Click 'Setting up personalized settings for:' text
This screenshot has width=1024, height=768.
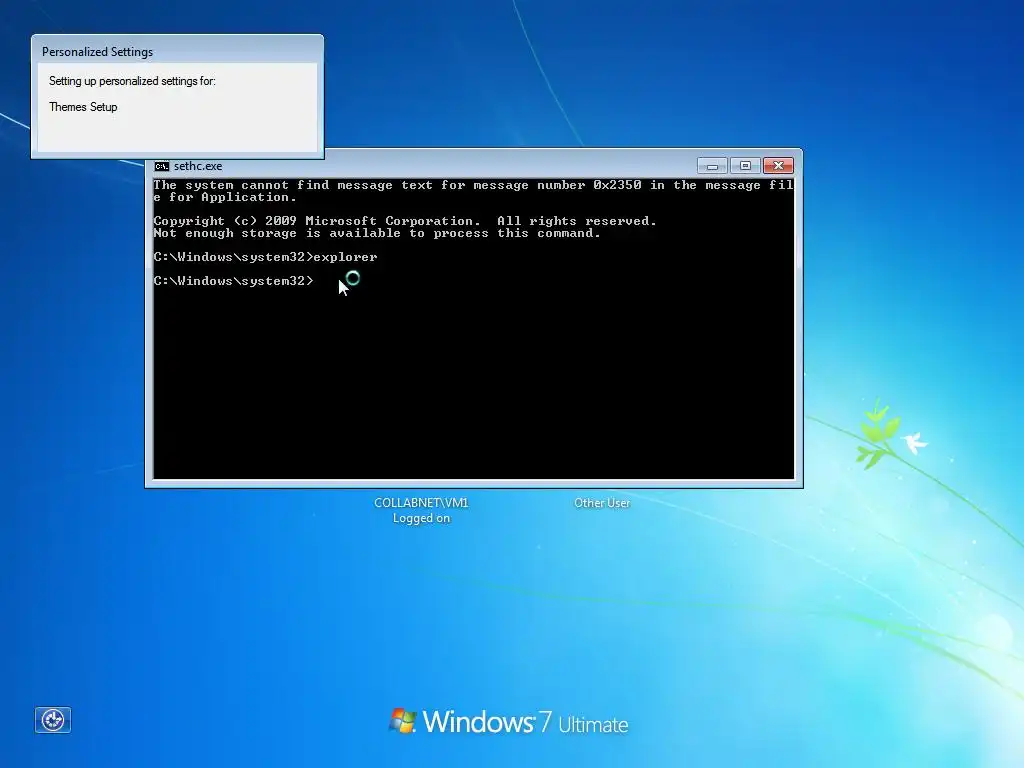click(132, 81)
